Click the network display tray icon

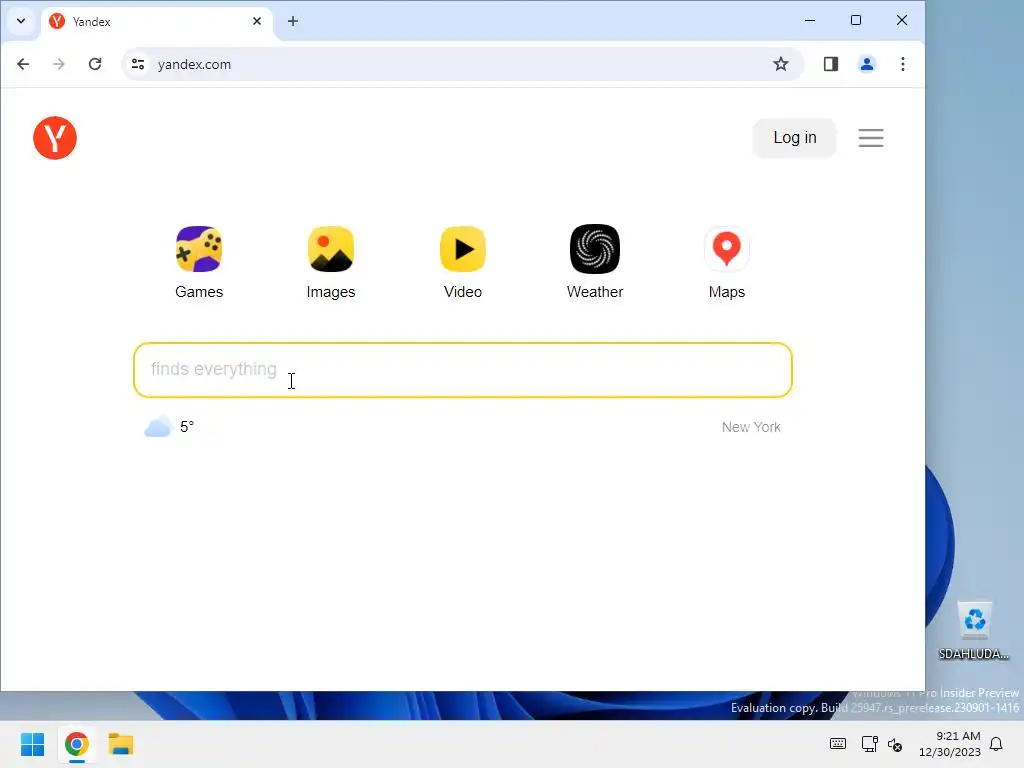point(869,744)
